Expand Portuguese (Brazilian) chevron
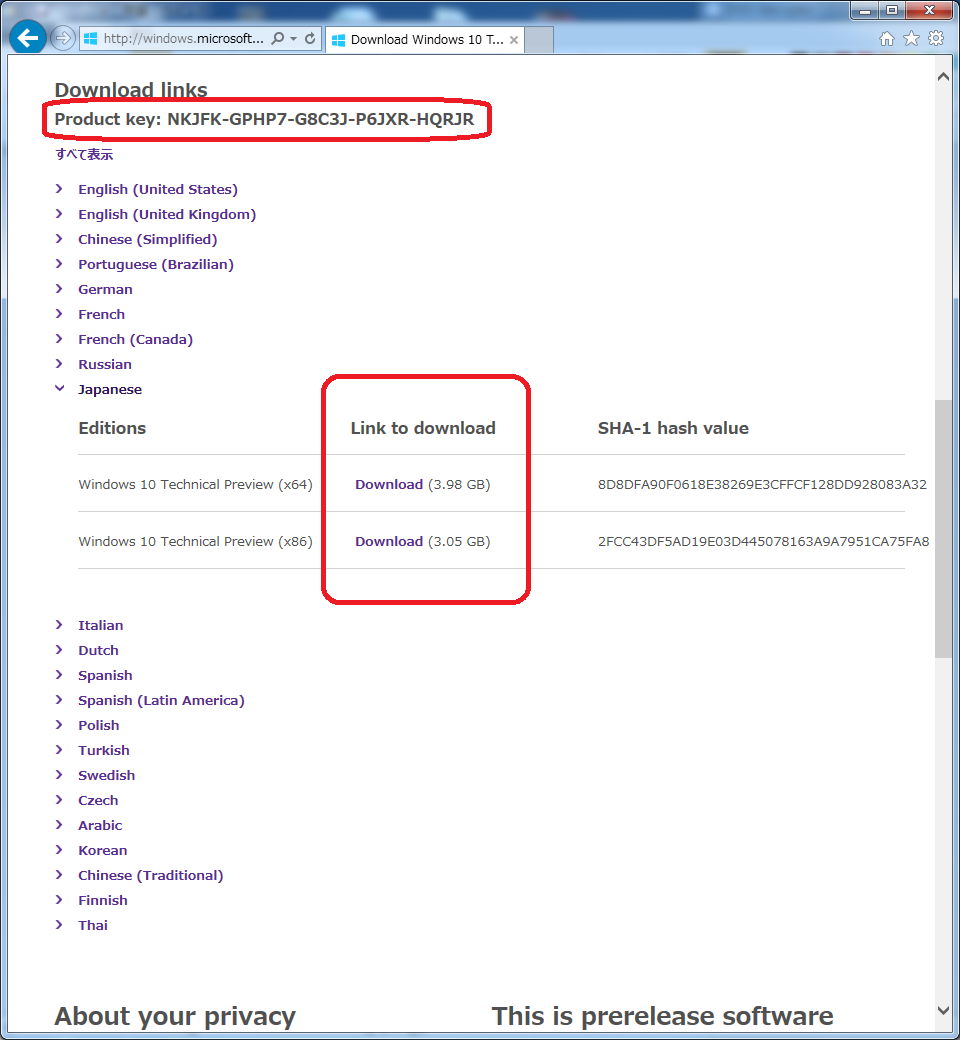Screen dimensions: 960x1040 point(59,264)
